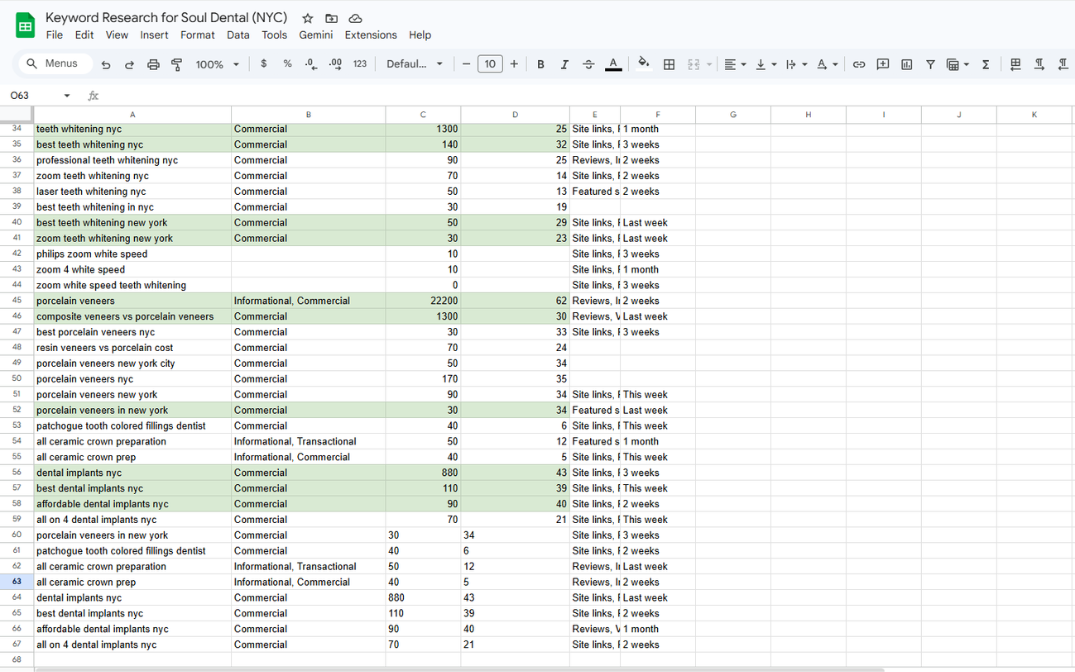This screenshot has width=1075, height=672.
Task: Increase font size with plus button
Action: pos(514,64)
